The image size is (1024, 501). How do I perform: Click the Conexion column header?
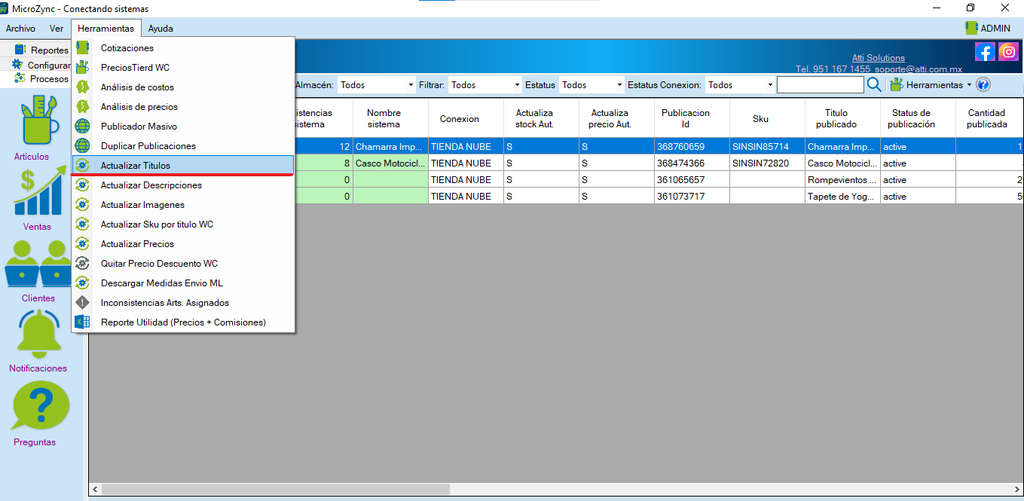tap(466, 118)
